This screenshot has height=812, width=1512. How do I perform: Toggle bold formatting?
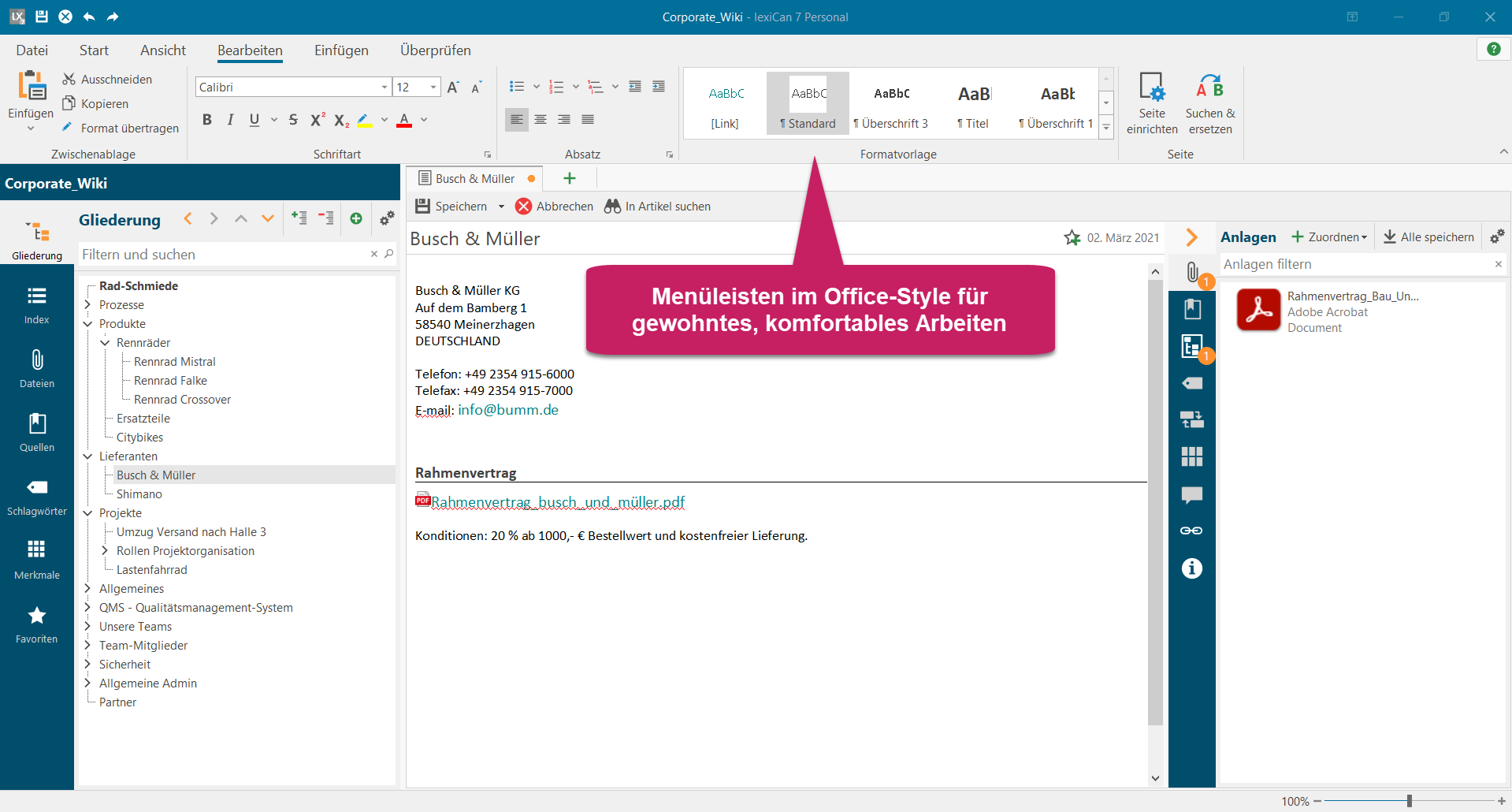(206, 120)
